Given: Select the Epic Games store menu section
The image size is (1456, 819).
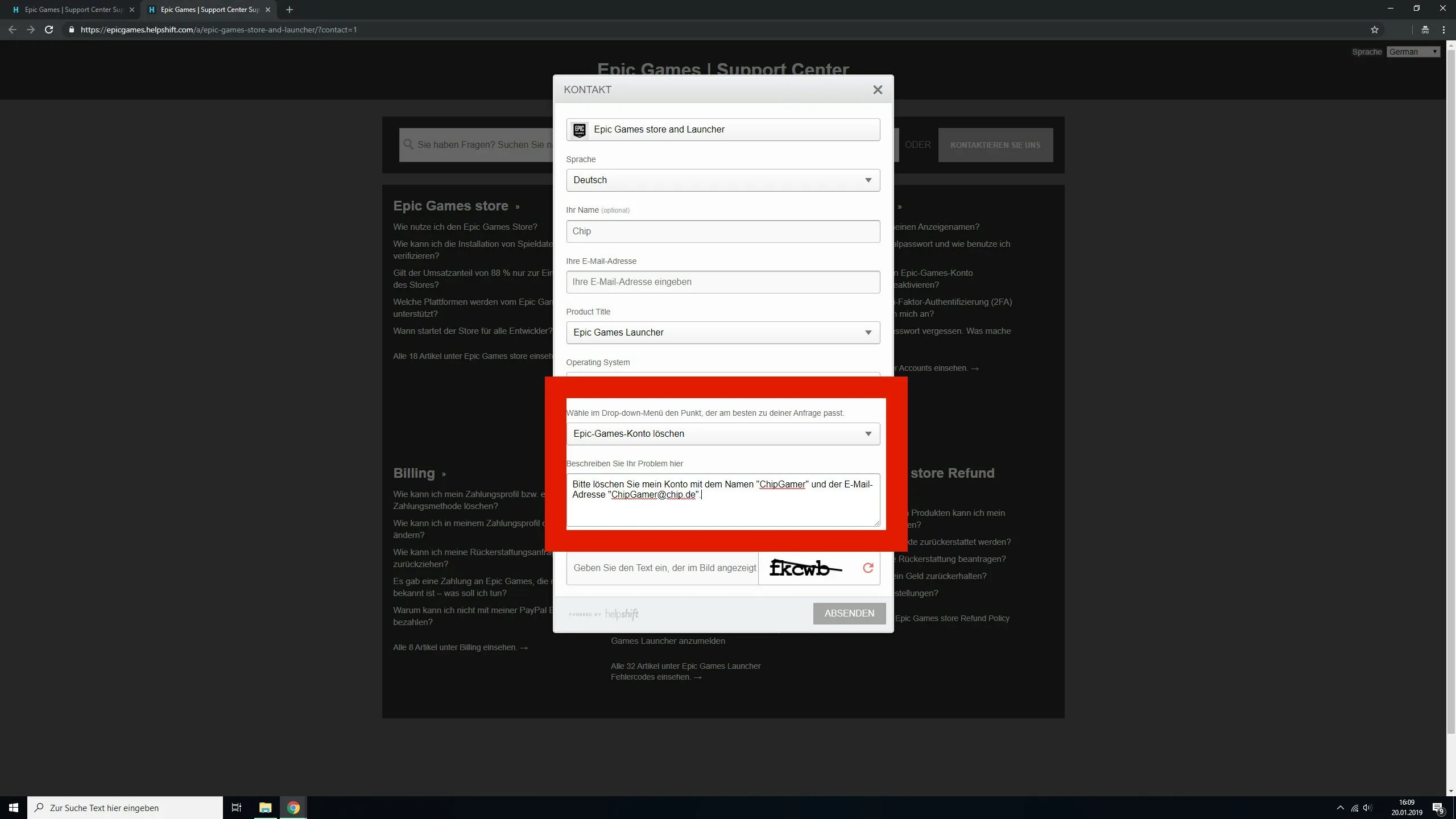Looking at the screenshot, I should pyautogui.click(x=456, y=205).
